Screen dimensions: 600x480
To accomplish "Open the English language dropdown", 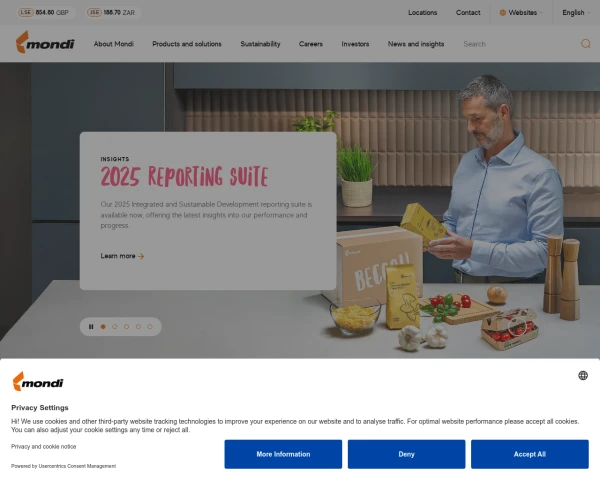I will [576, 13].
